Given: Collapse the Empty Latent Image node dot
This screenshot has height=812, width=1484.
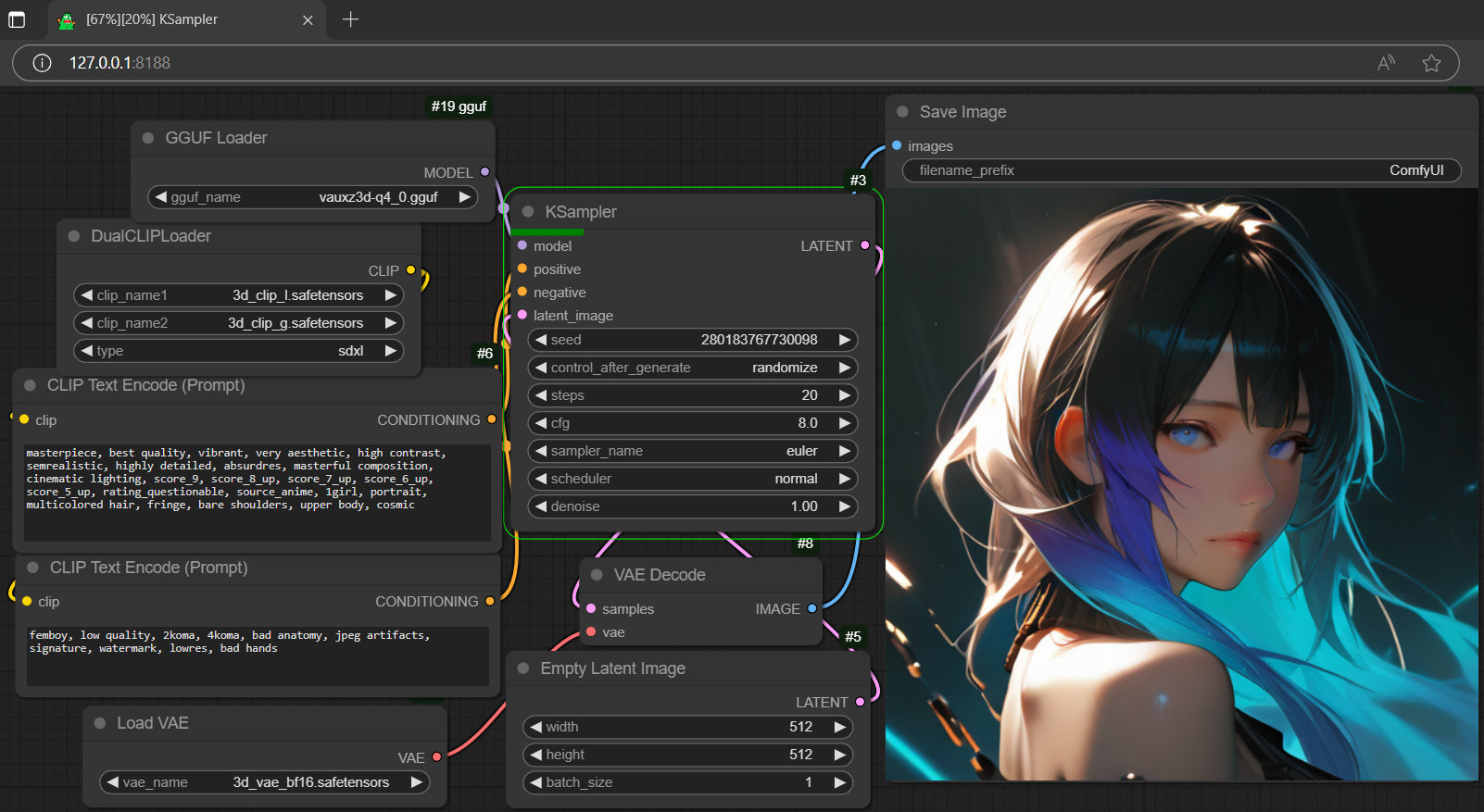Looking at the screenshot, I should pos(523,668).
